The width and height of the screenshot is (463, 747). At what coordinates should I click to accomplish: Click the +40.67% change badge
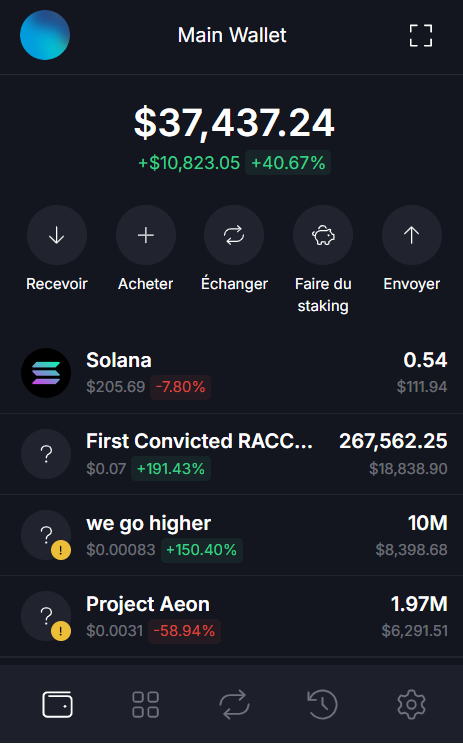[x=288, y=163]
